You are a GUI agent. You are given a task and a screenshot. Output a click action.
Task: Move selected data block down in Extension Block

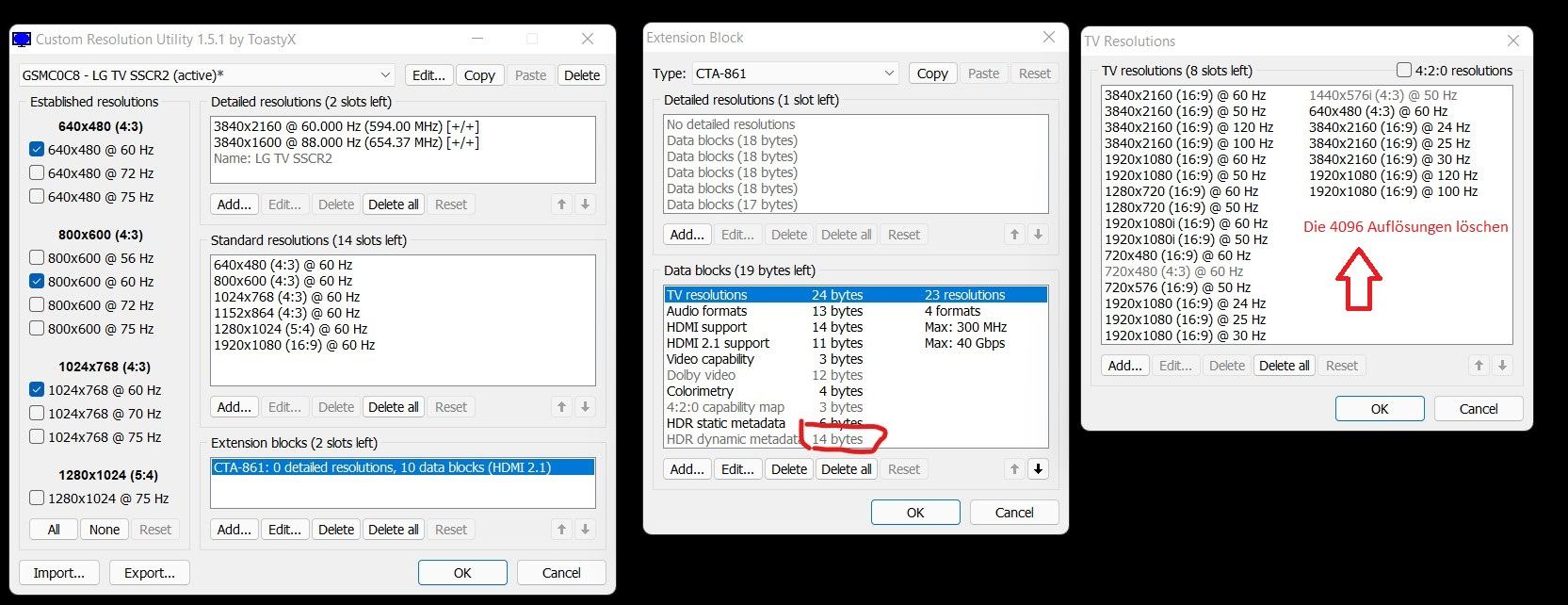tap(1038, 469)
